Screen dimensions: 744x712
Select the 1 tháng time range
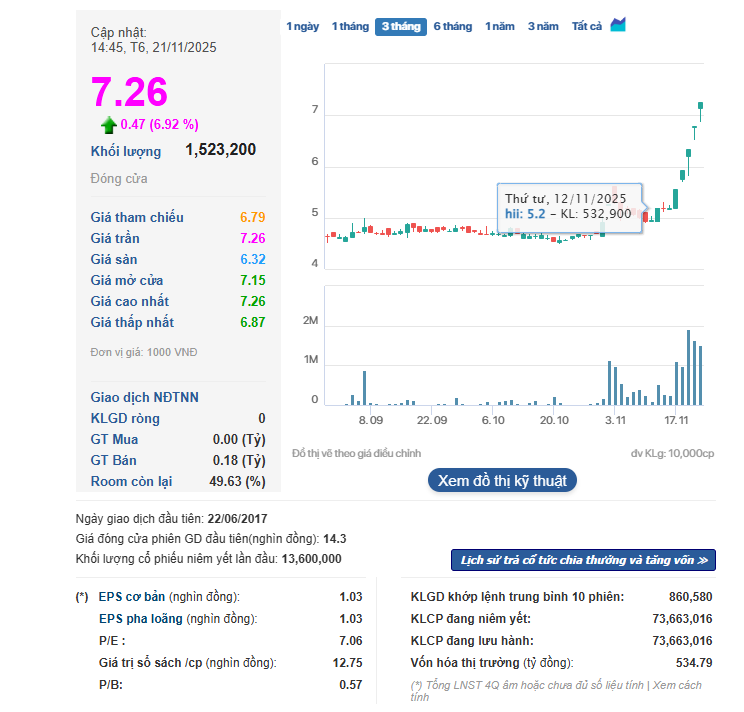click(x=350, y=27)
